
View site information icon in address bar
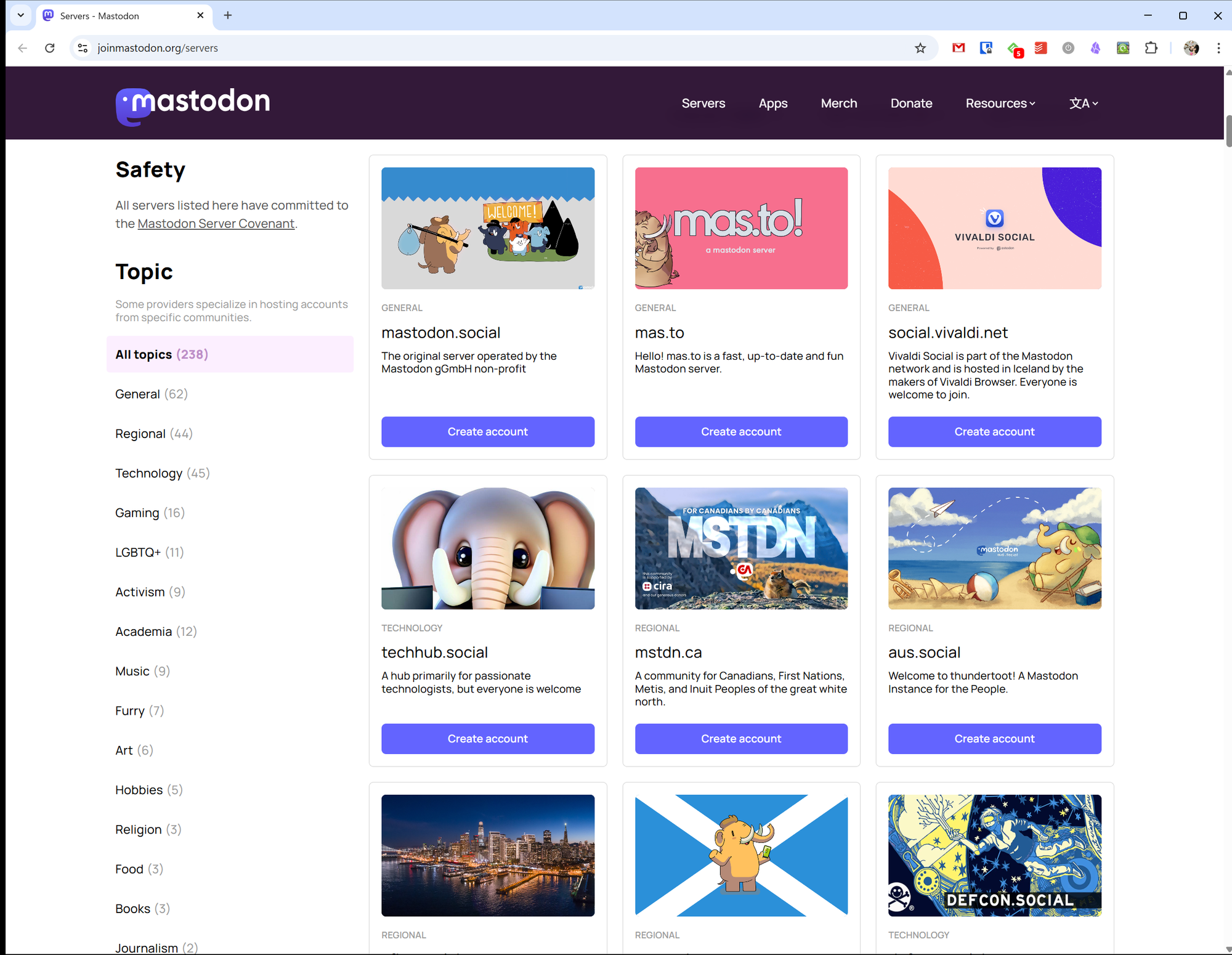point(83,48)
